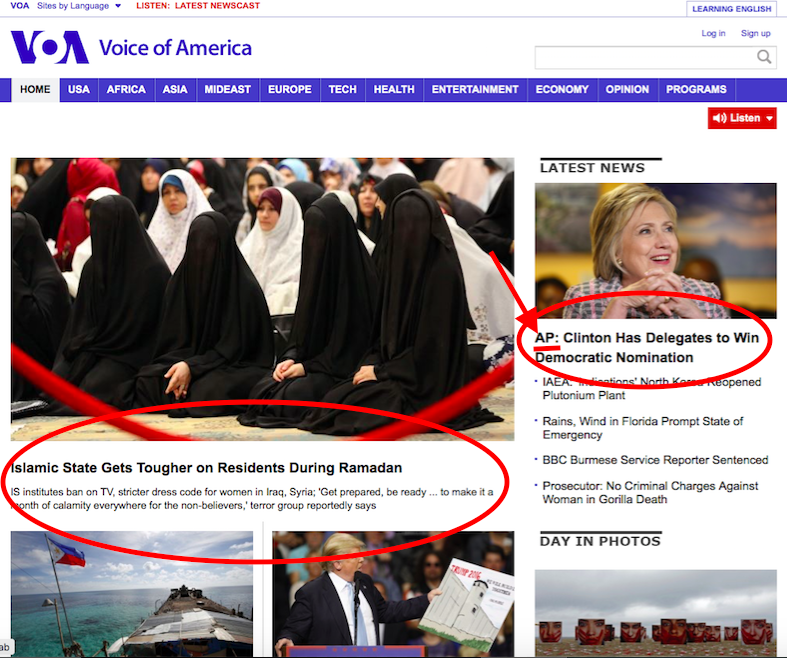Expand the Sites by Language menu
This screenshot has height=658, width=787.
point(79,6)
